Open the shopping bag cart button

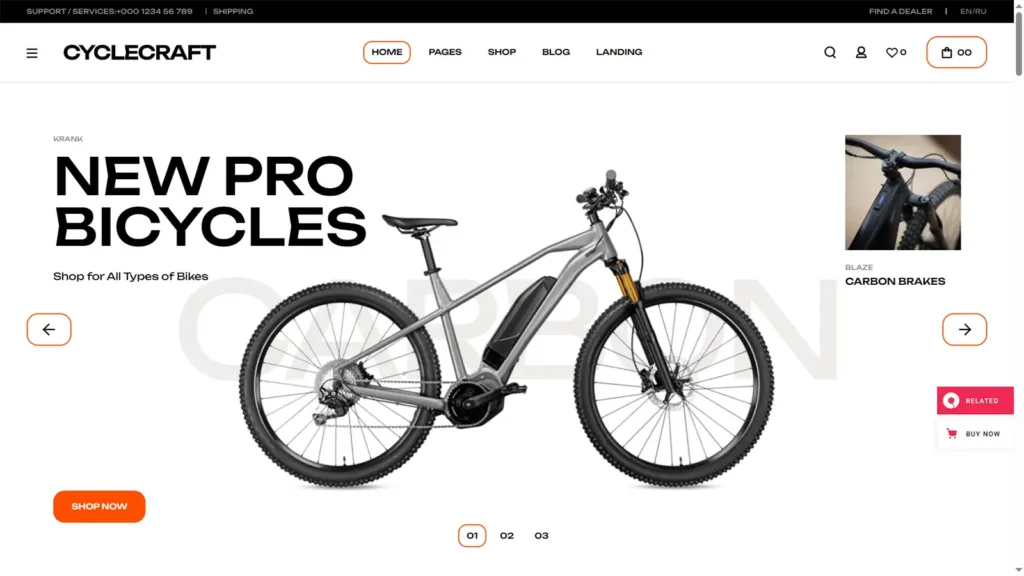[956, 52]
